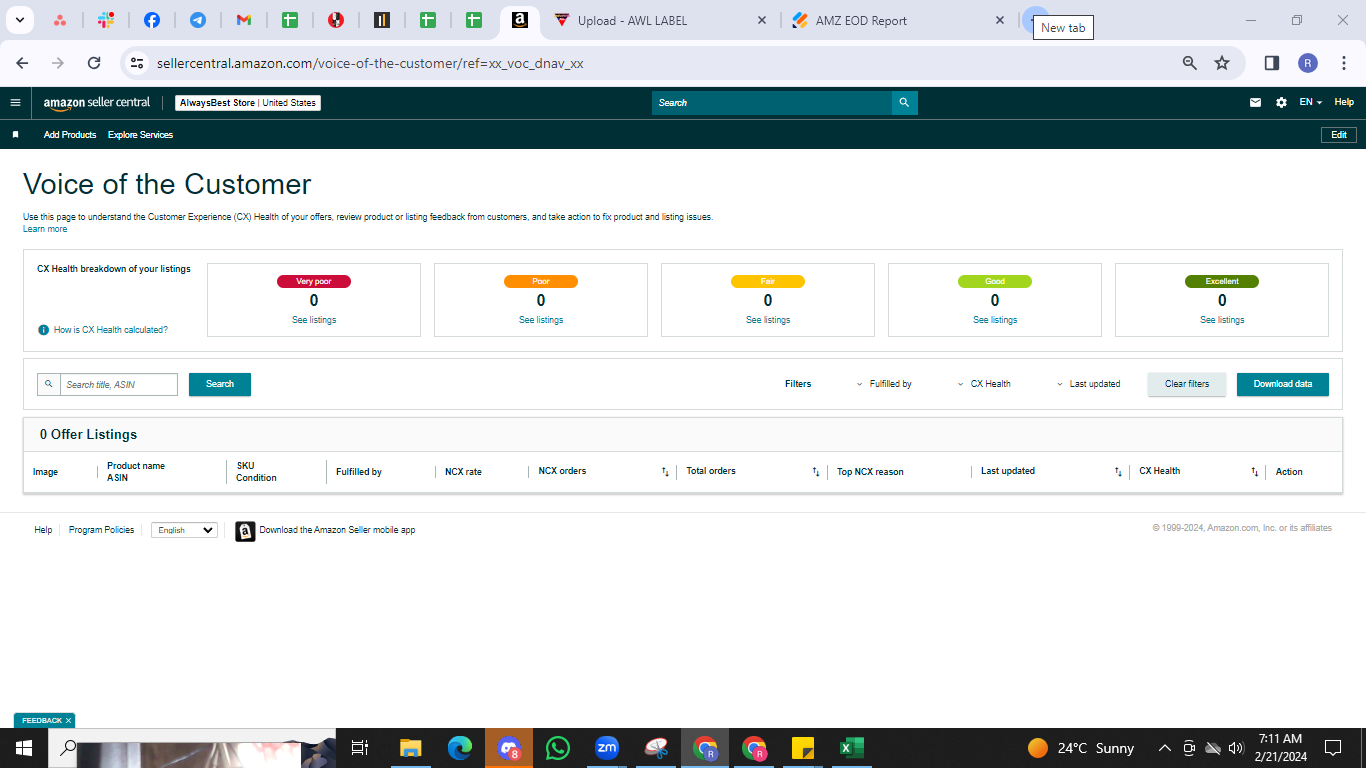This screenshot has height=768, width=1366.
Task: Click the Clear filters button
Action: (1187, 384)
